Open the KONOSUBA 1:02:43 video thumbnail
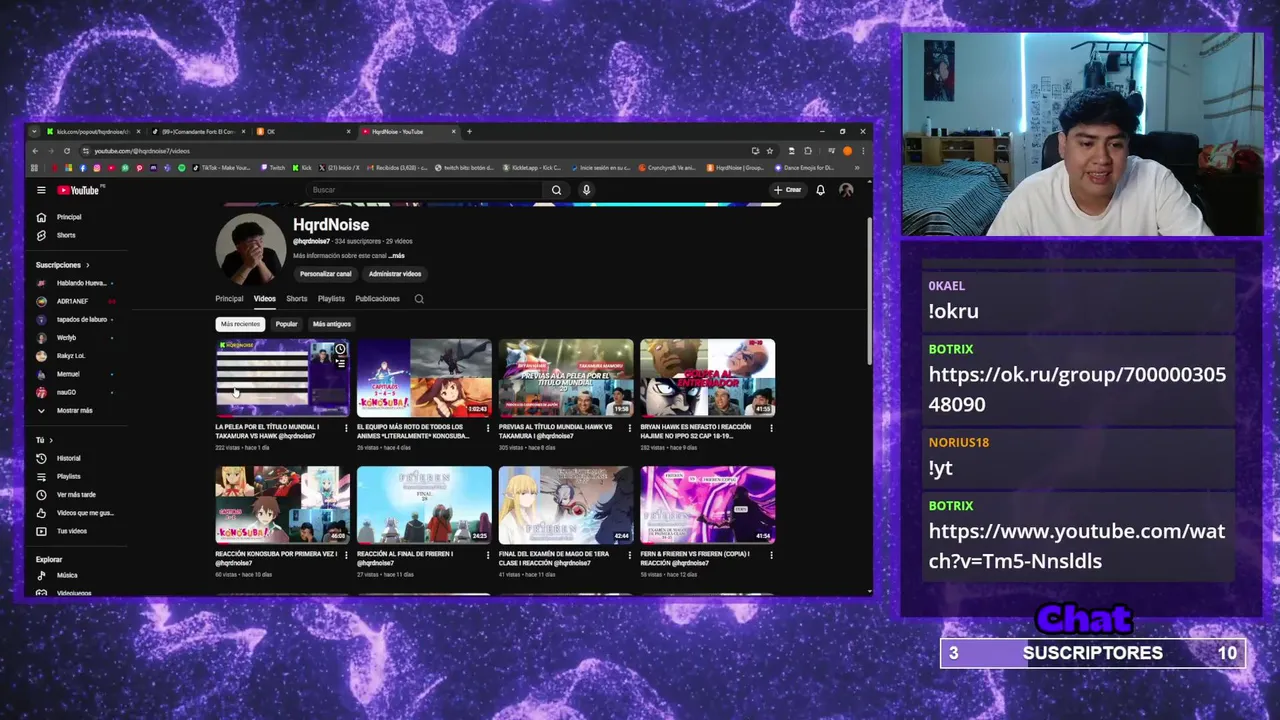 point(424,378)
